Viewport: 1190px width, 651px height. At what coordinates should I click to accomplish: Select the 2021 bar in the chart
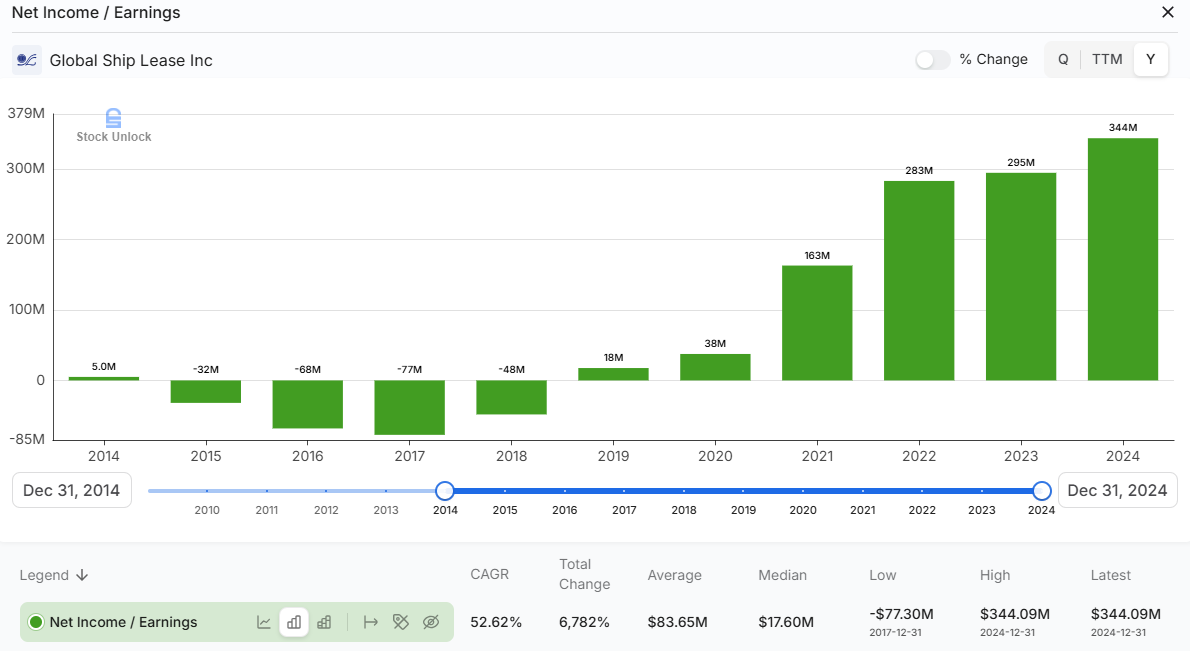pos(817,320)
